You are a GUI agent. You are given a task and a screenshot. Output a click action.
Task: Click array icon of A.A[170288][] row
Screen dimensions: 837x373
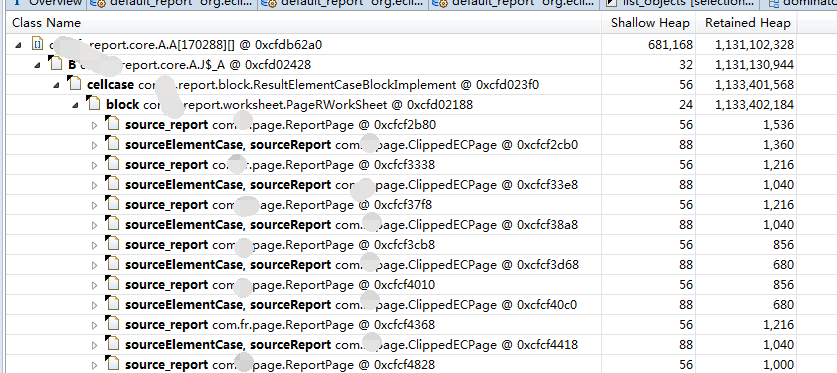pyautogui.click(x=36, y=44)
